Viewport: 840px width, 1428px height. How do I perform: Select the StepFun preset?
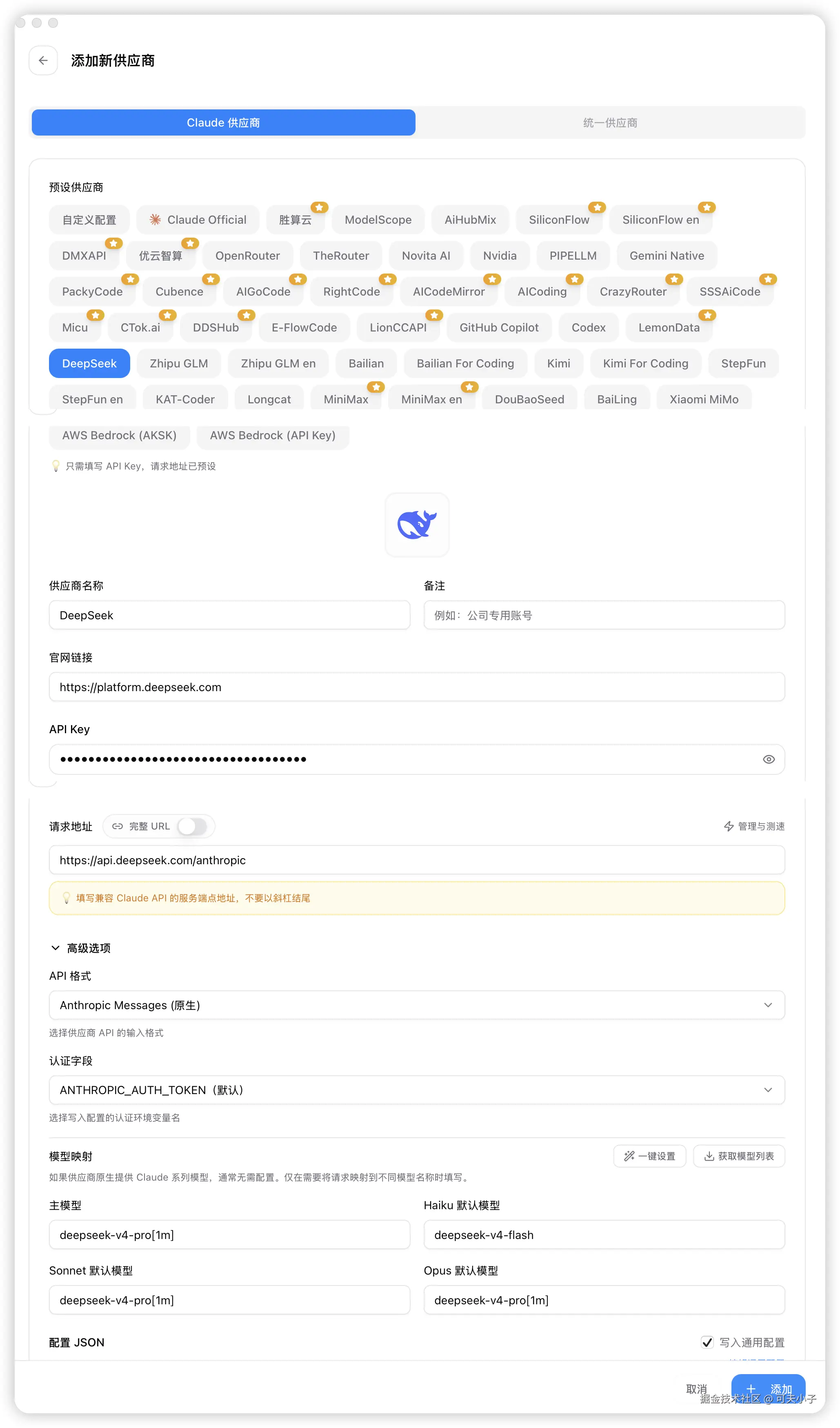(743, 363)
